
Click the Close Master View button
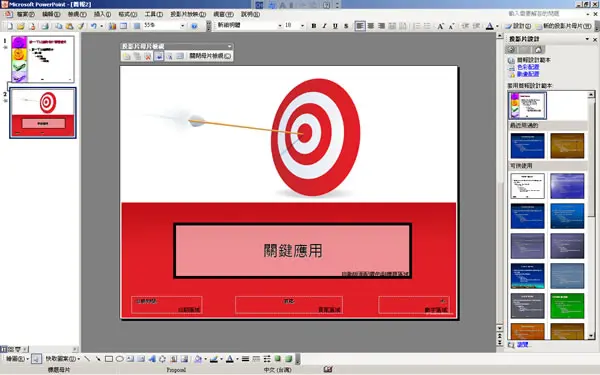pos(210,56)
